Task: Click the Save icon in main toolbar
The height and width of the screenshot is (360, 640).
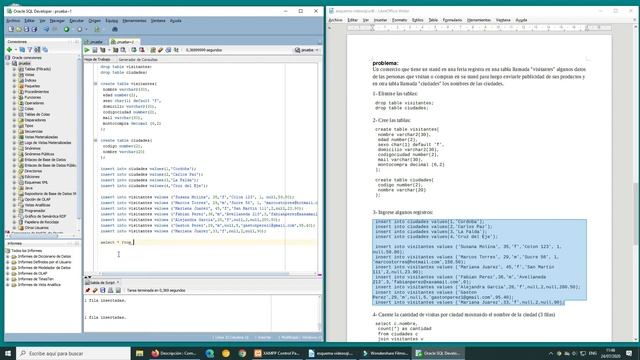Action: pos(27,29)
